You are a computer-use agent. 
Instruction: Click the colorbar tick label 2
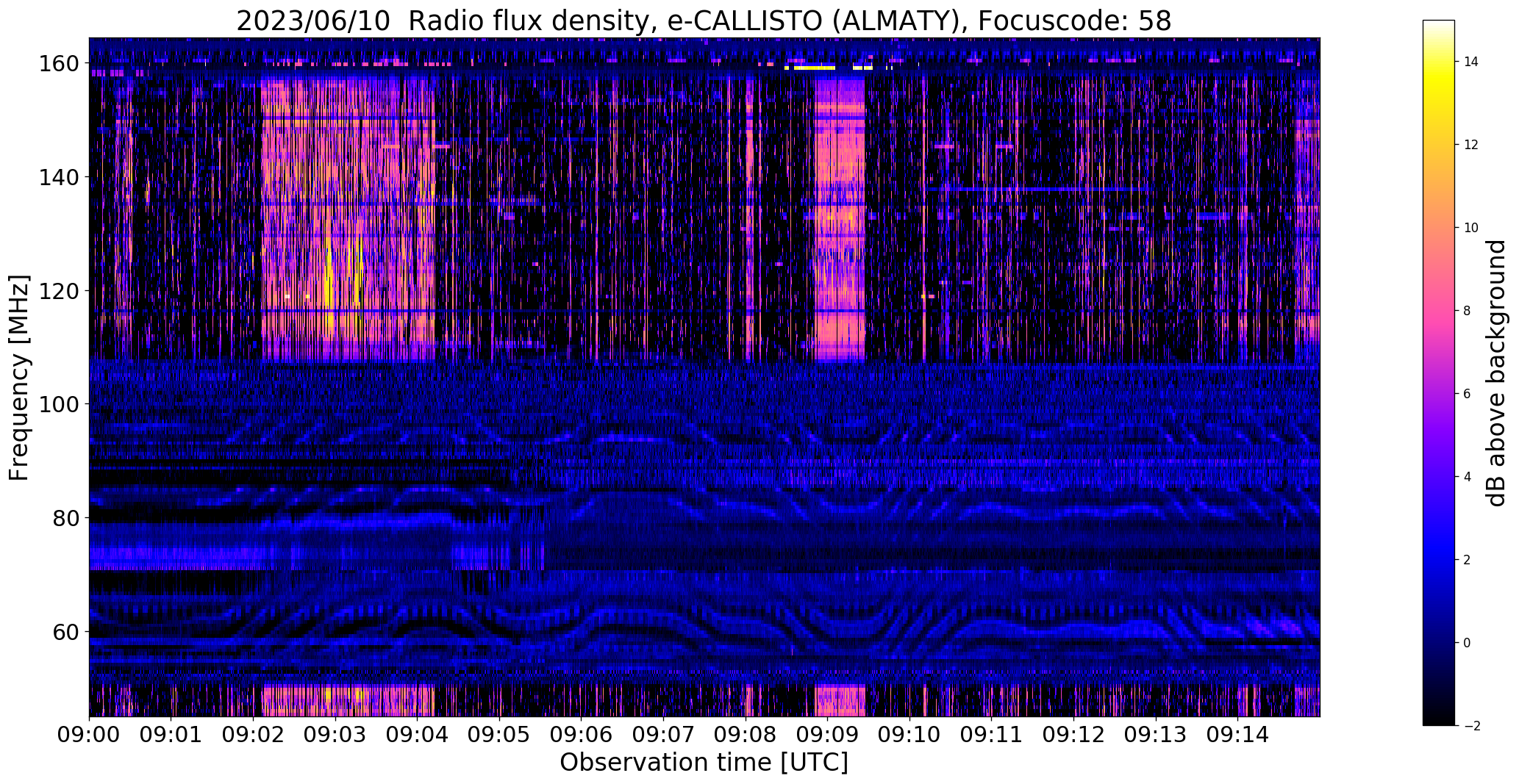pyautogui.click(x=1468, y=560)
